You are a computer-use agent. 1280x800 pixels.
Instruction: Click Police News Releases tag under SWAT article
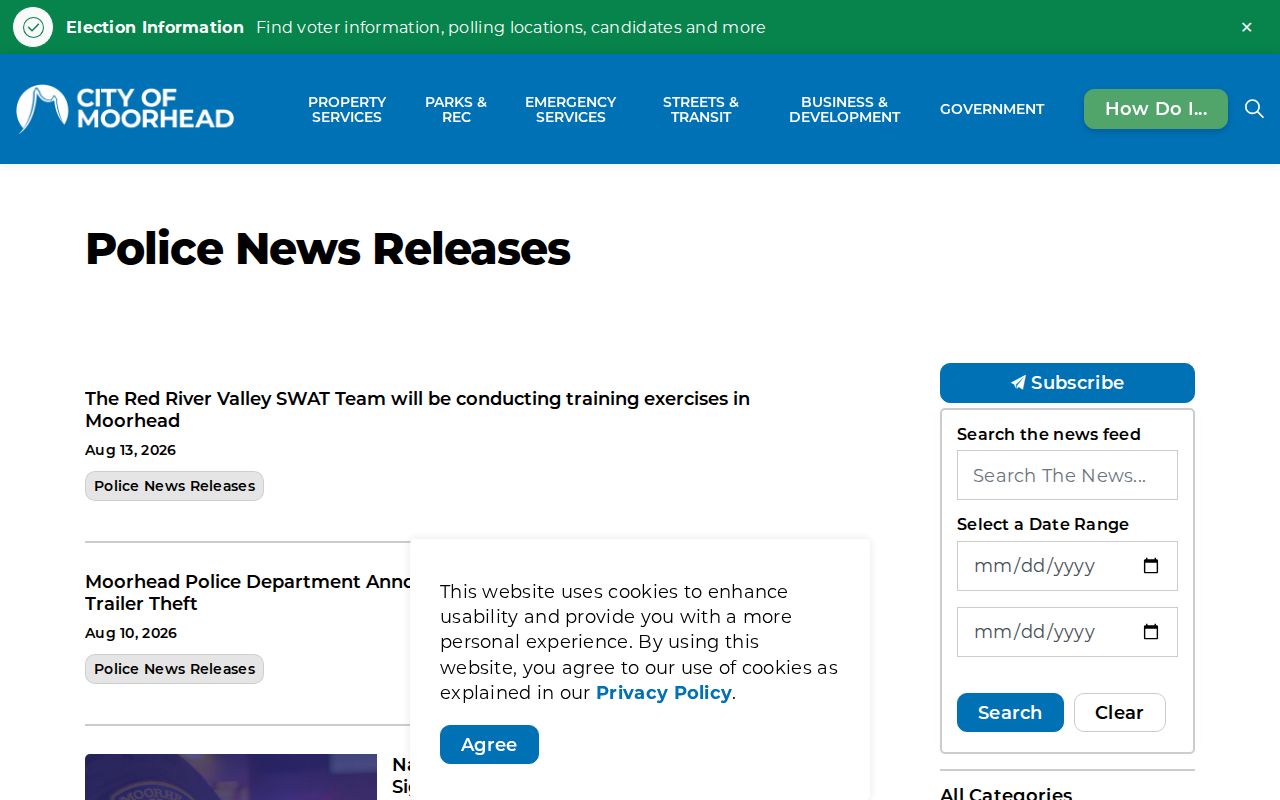coord(174,486)
